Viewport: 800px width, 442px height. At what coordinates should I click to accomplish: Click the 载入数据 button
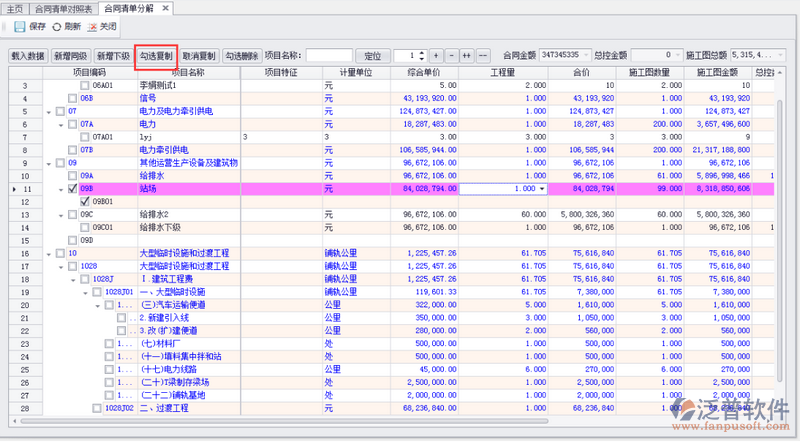point(28,55)
